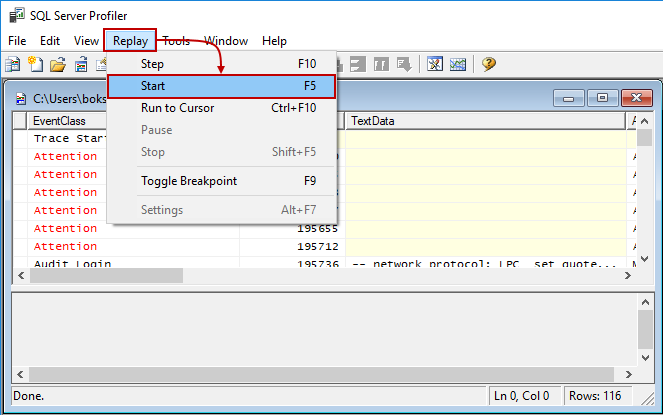Click the value 195712 cell
The height and width of the screenshot is (415, 663).
coord(293,247)
